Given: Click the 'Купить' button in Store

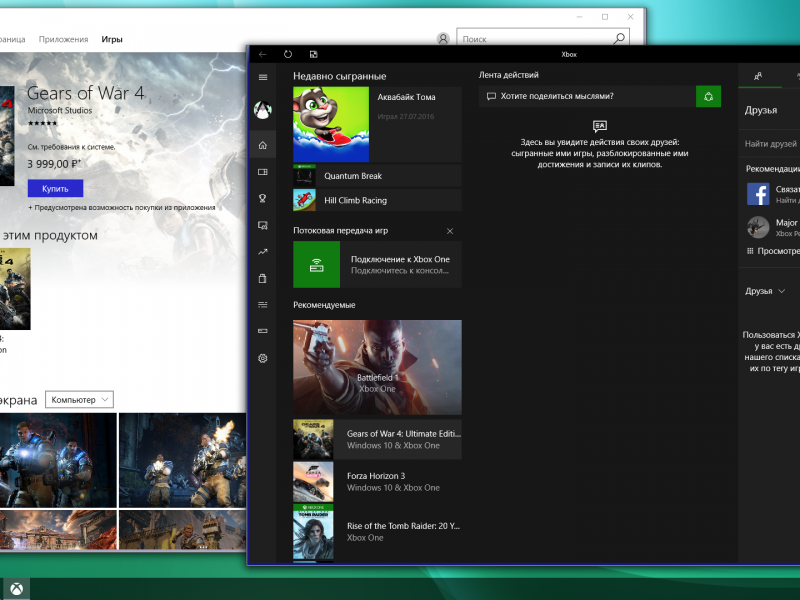Looking at the screenshot, I should coord(55,188).
